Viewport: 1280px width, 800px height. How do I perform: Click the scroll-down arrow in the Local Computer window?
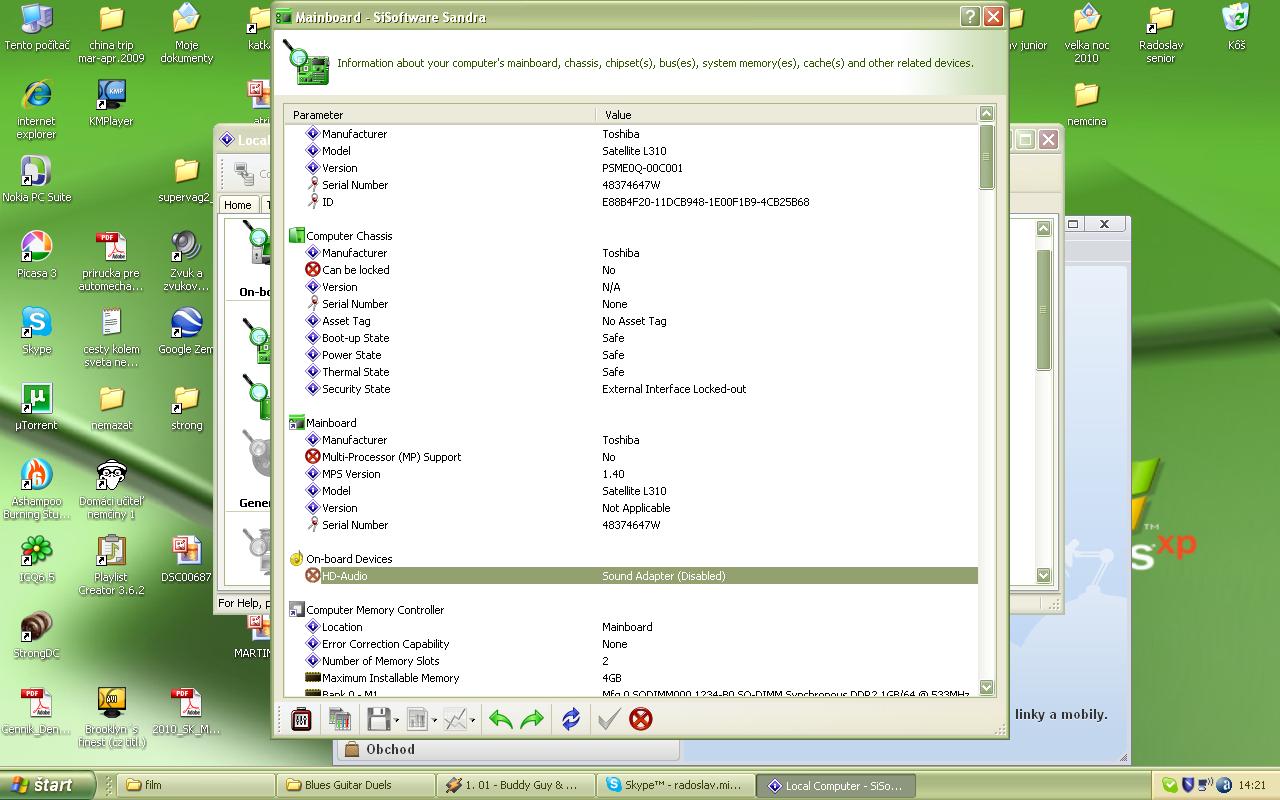click(1044, 575)
